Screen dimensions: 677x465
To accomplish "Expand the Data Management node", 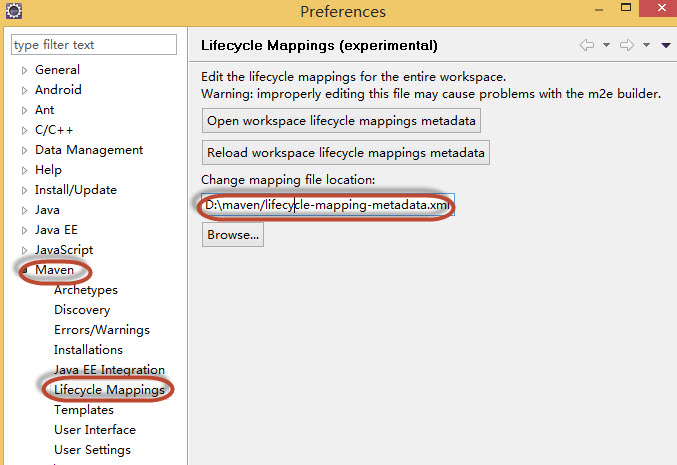I will point(24,150).
